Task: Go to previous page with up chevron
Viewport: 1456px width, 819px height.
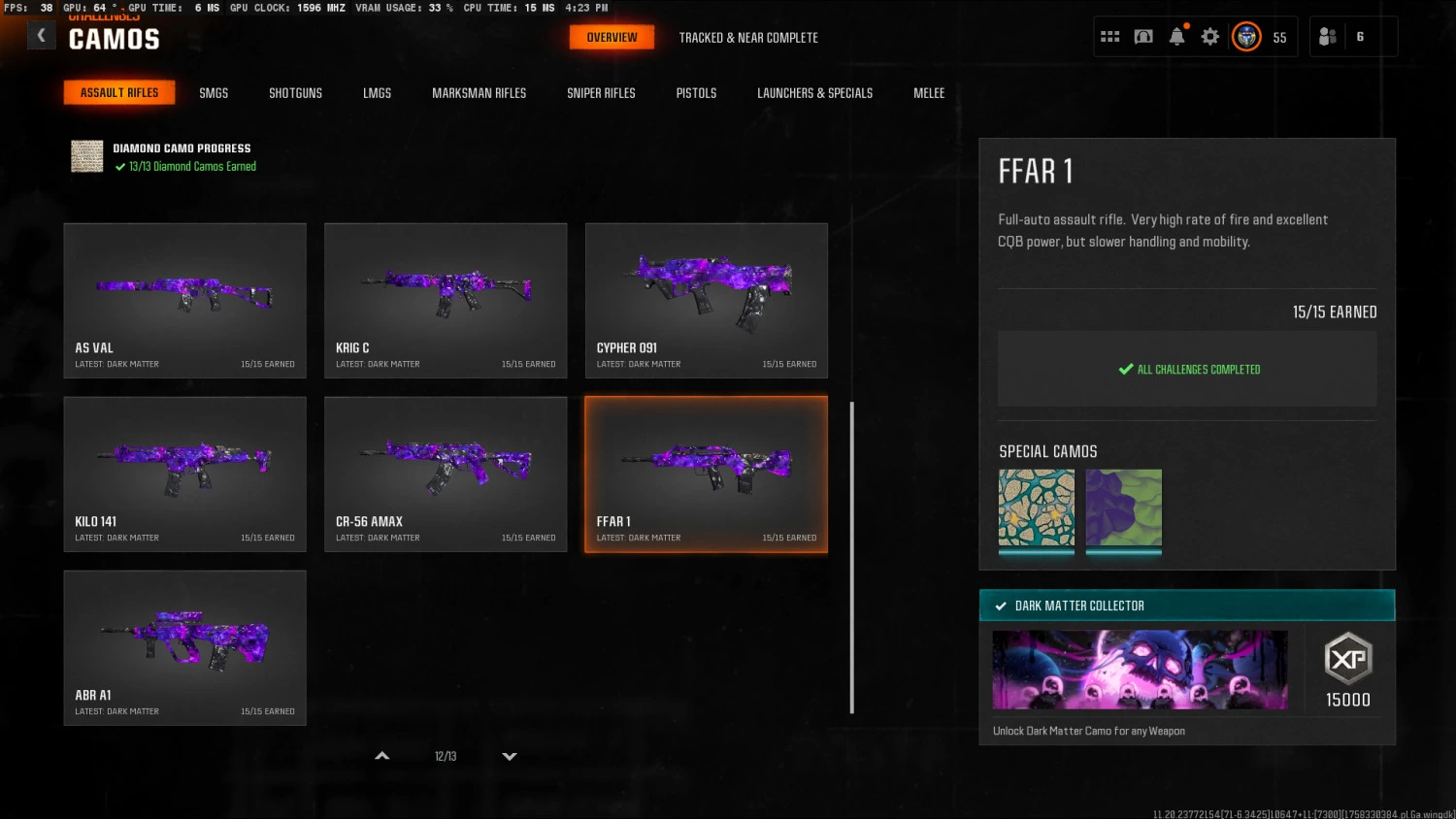Action: pos(382,756)
